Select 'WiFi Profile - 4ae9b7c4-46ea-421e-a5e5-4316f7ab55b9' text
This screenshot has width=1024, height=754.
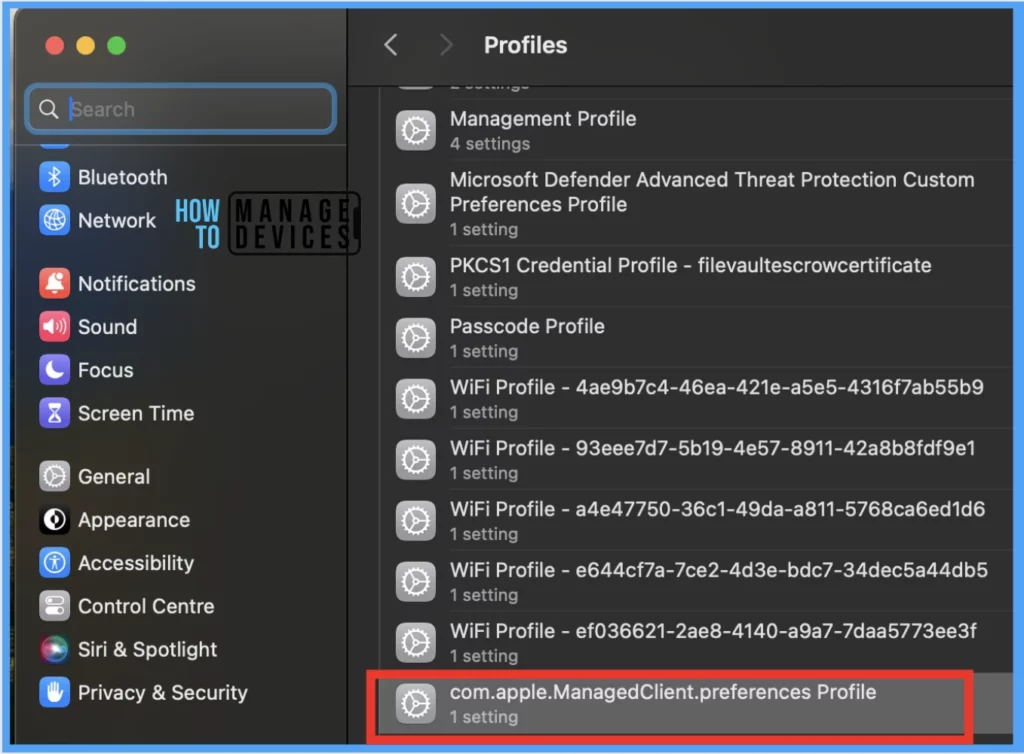(x=716, y=387)
